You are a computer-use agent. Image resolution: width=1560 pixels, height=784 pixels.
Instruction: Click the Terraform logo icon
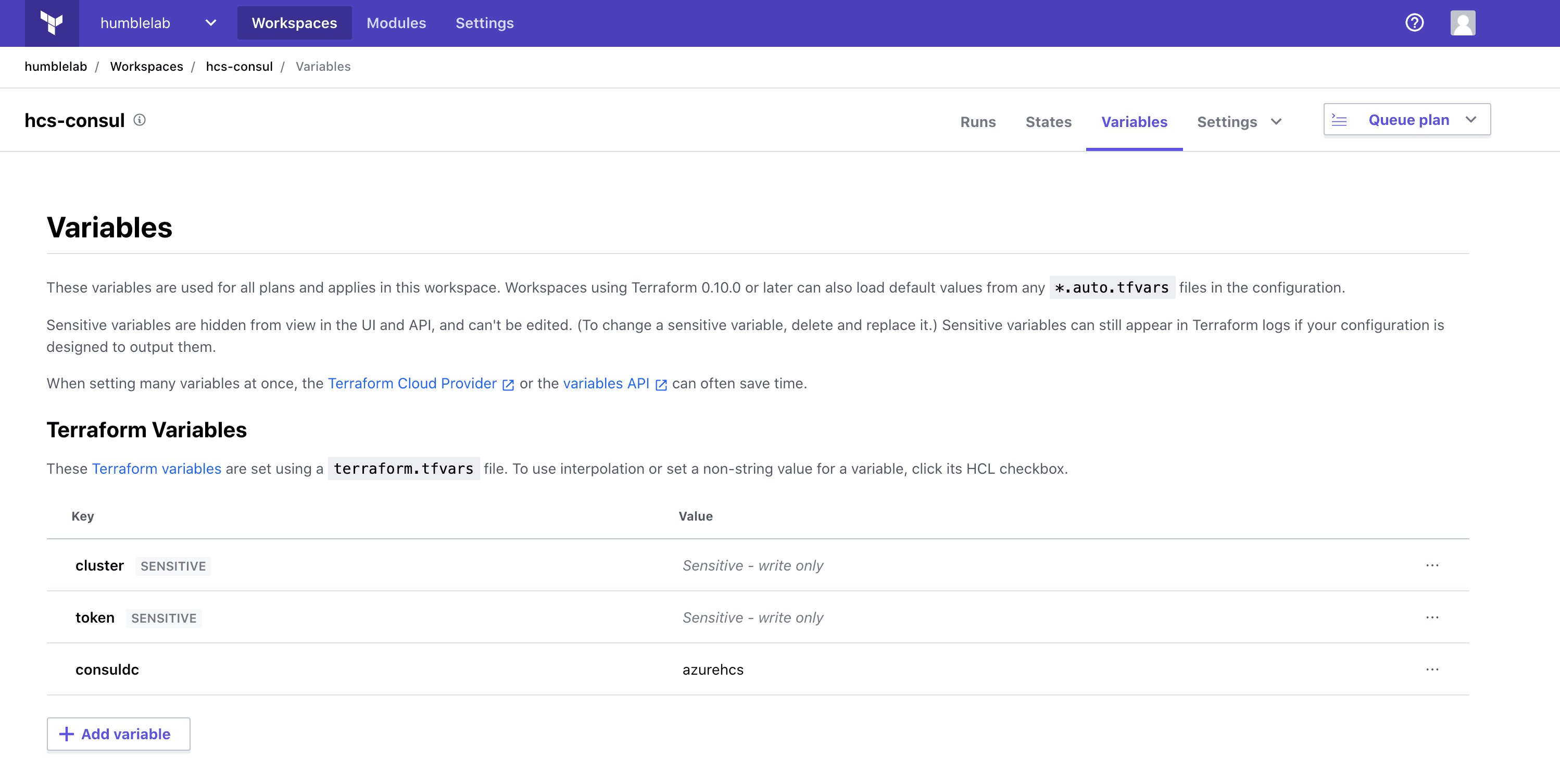pyautogui.click(x=52, y=23)
